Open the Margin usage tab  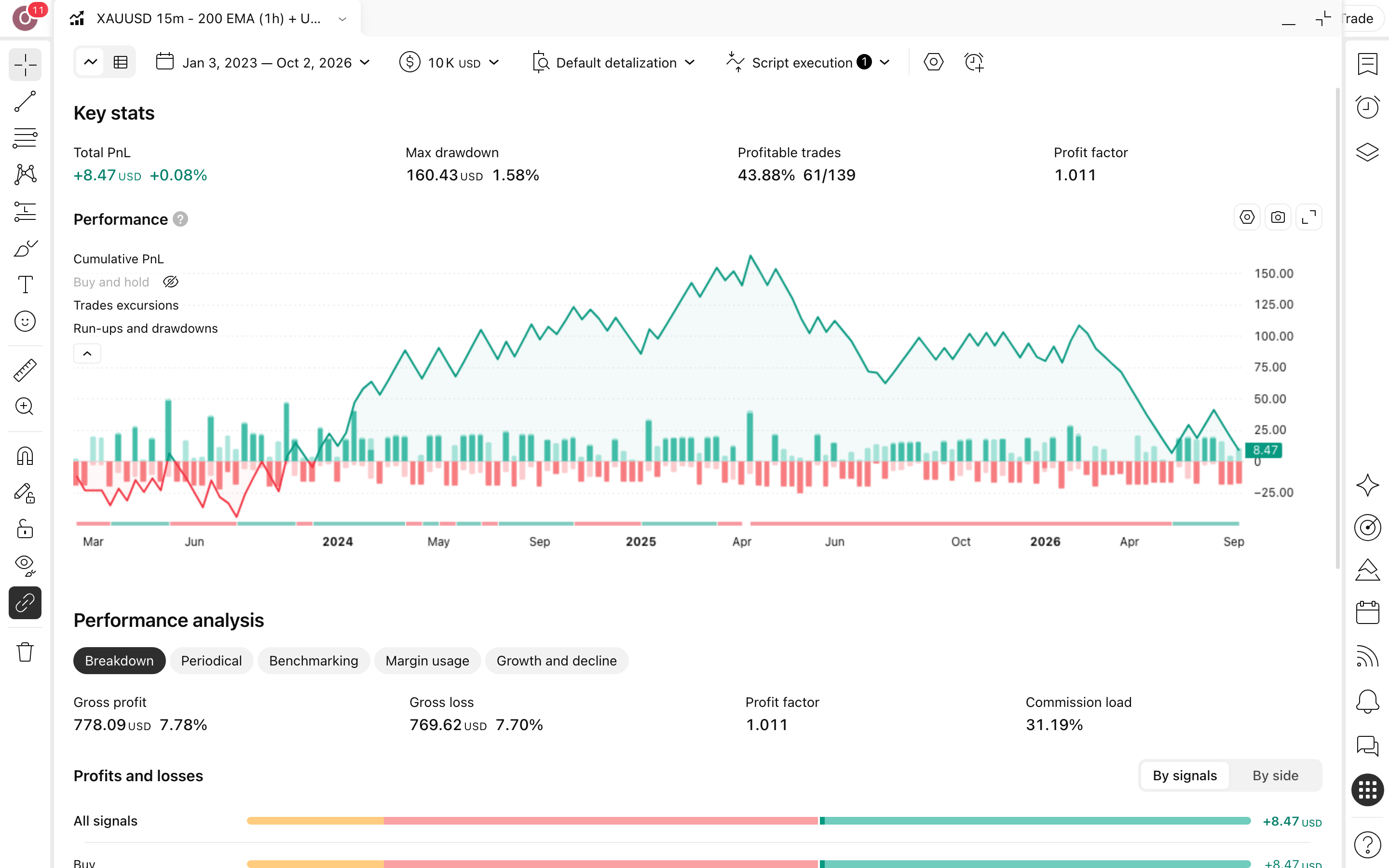coord(427,661)
